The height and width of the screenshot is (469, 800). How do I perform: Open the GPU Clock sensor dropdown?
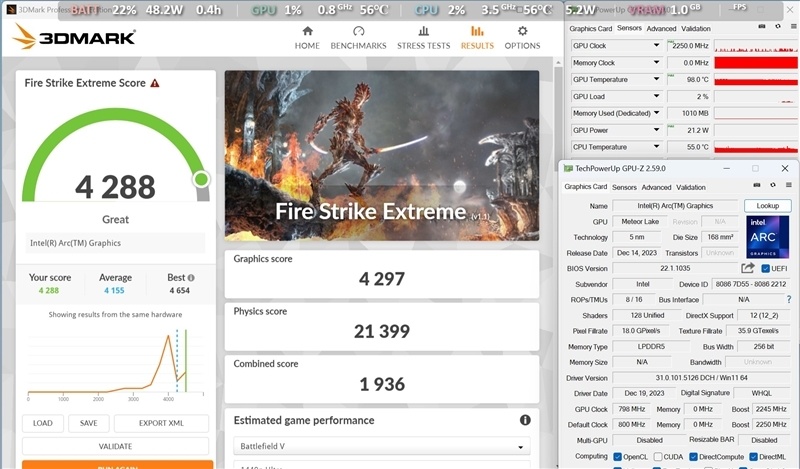[656, 46]
